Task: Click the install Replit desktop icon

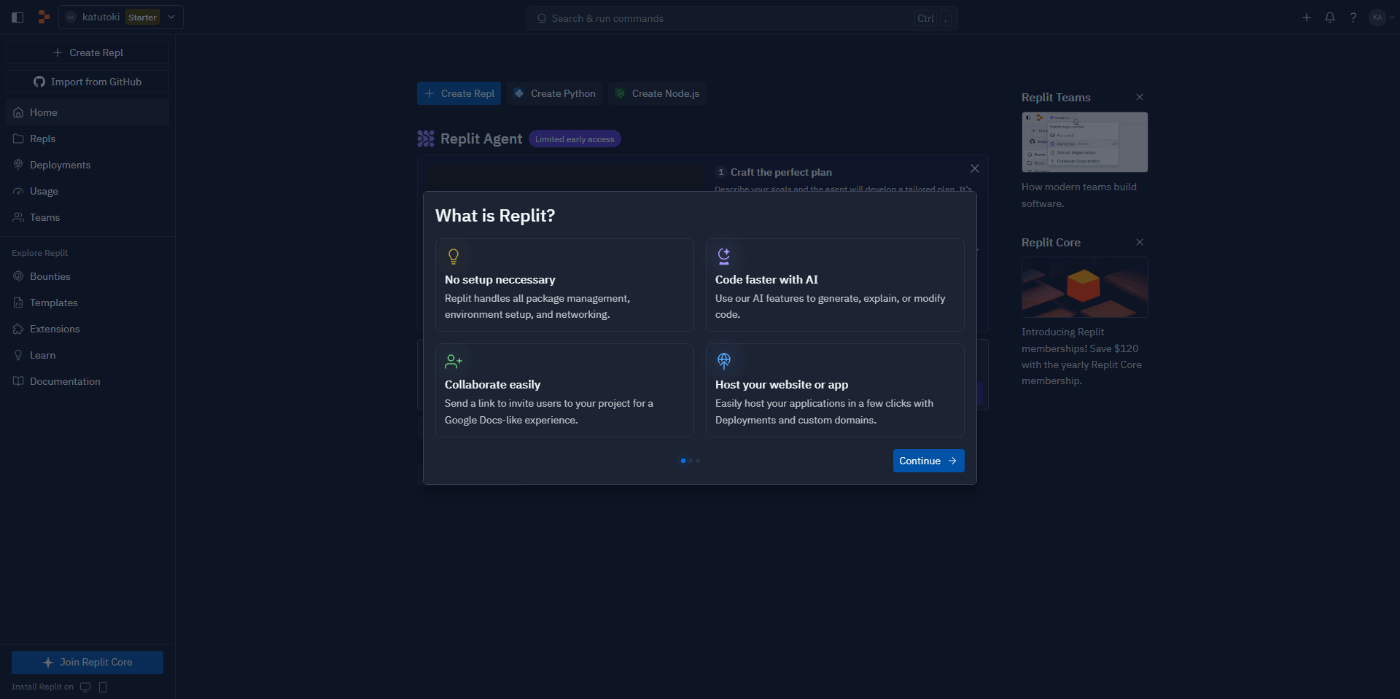Action: [x=85, y=687]
